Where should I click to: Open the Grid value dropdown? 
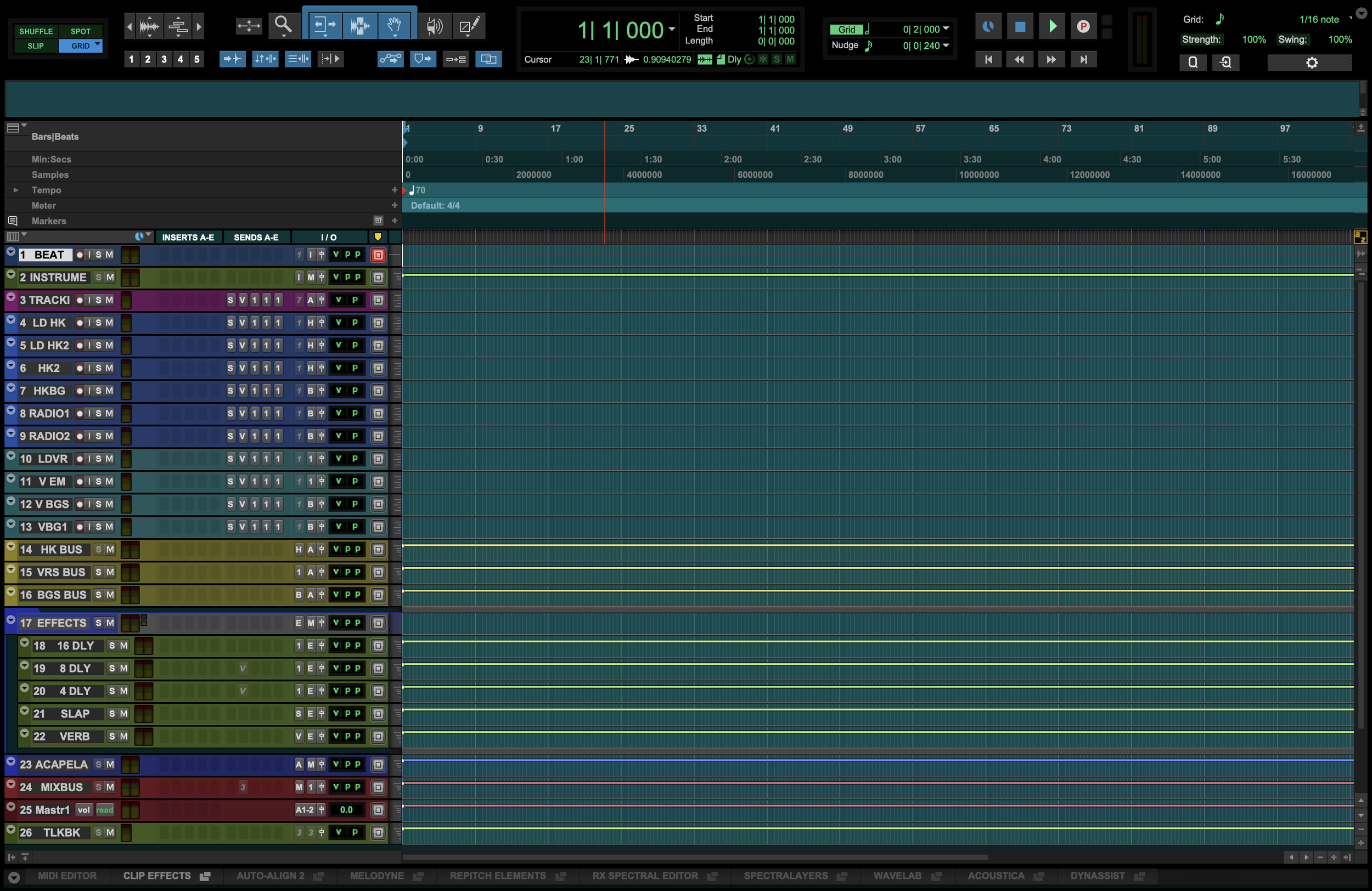[x=946, y=29]
